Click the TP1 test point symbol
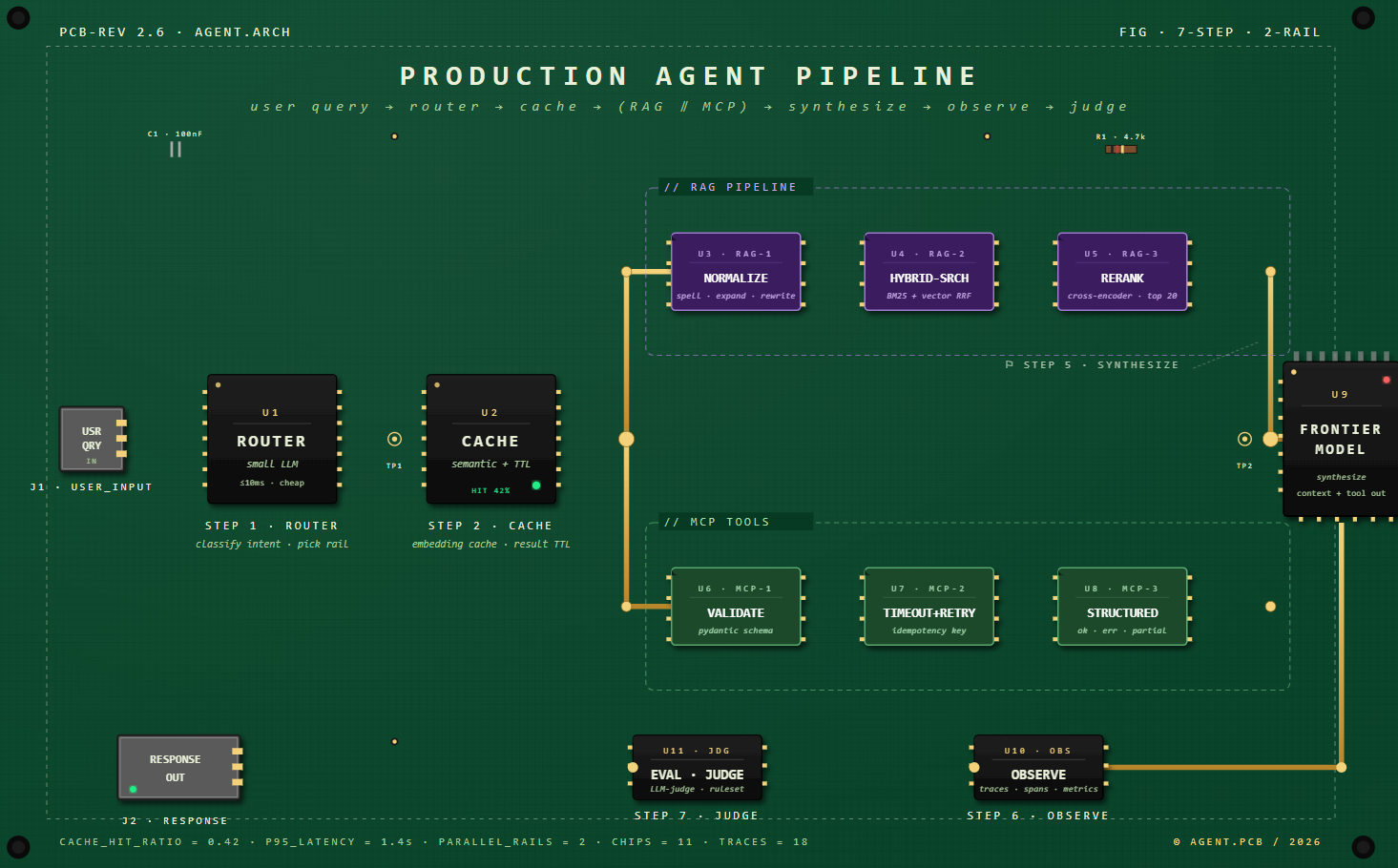Viewport: 1398px width, 868px height. [394, 439]
